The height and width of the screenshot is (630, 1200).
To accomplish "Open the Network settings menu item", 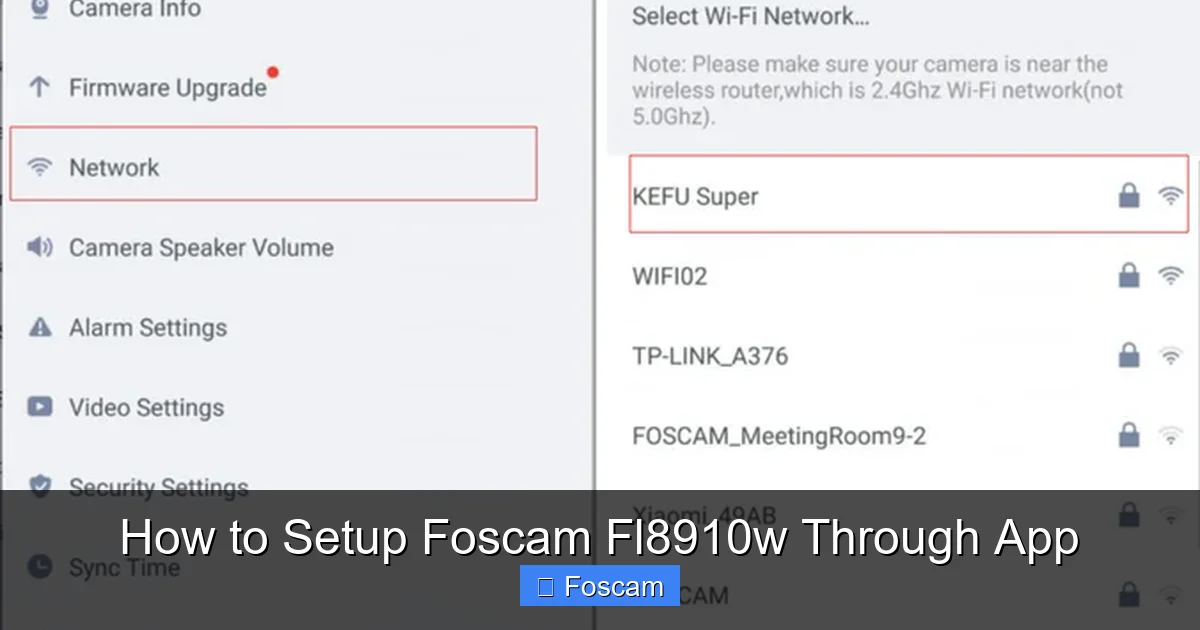I will click(x=113, y=167).
